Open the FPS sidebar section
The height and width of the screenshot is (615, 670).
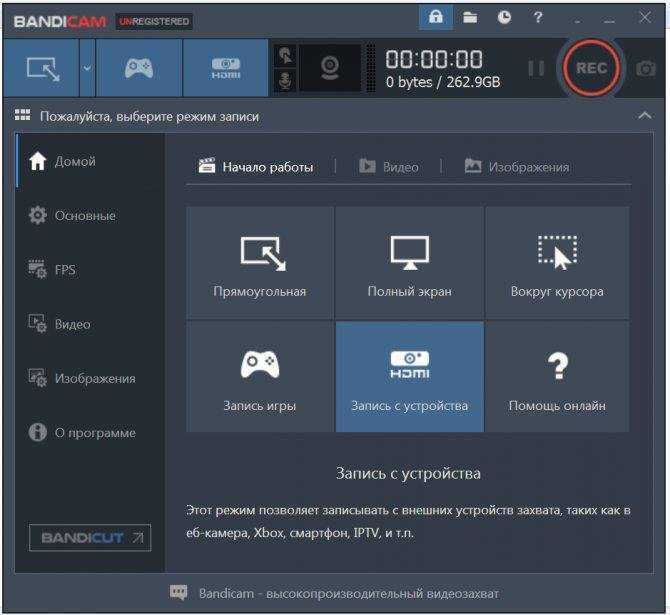(x=90, y=270)
